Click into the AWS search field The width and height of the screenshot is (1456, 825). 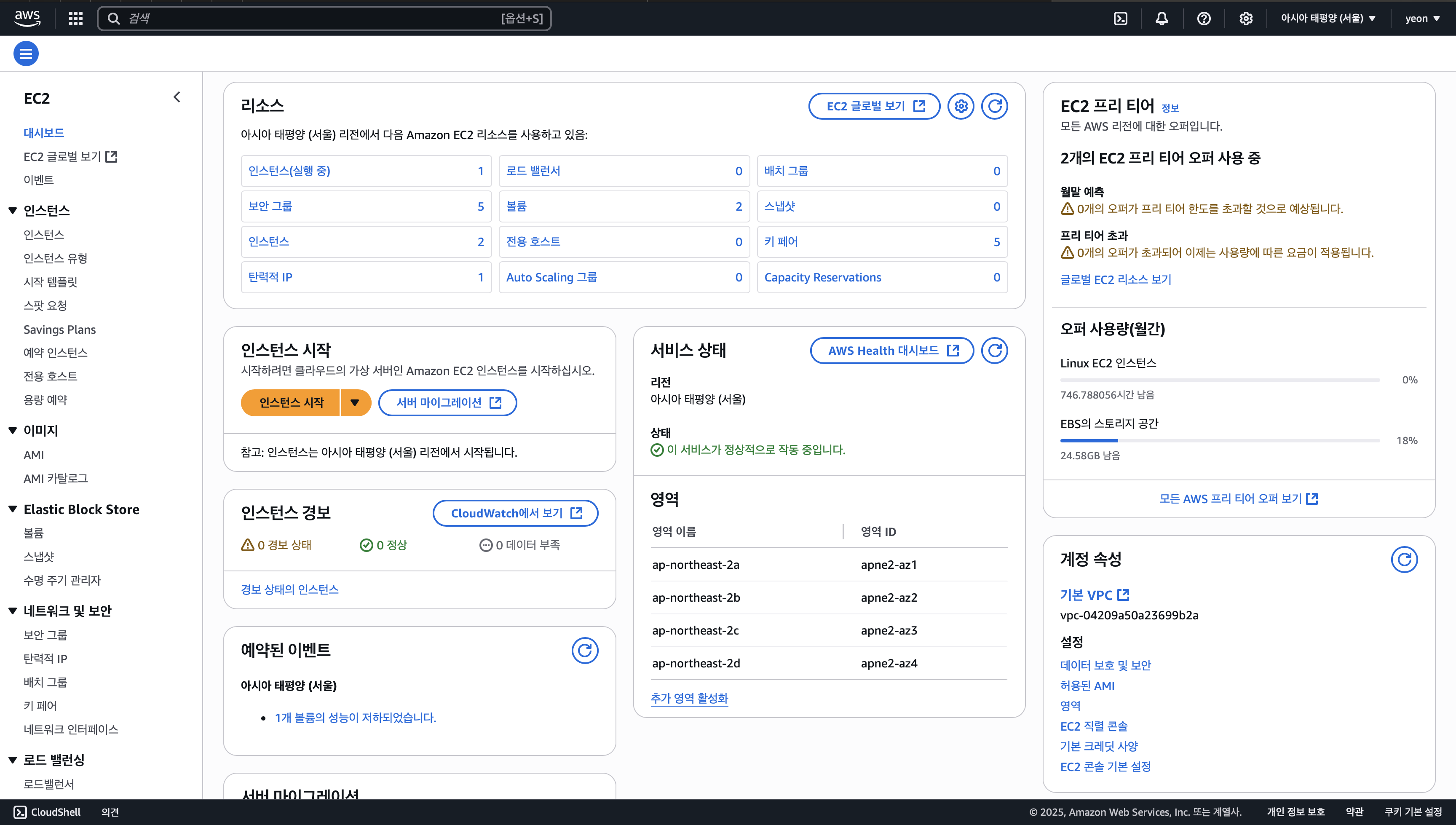click(x=312, y=19)
